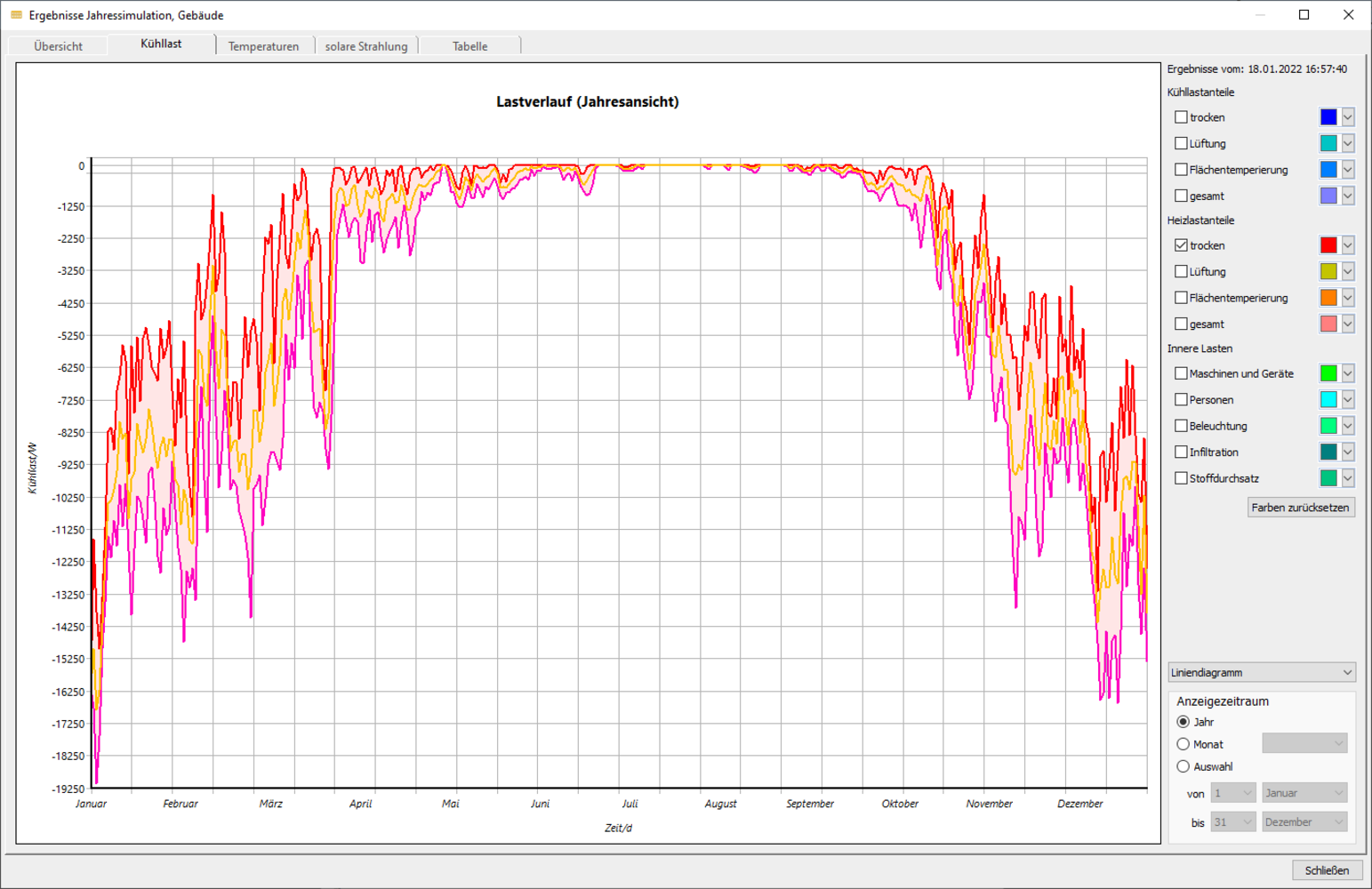
Task: Open the solare Strahlung tab
Action: pos(366,46)
